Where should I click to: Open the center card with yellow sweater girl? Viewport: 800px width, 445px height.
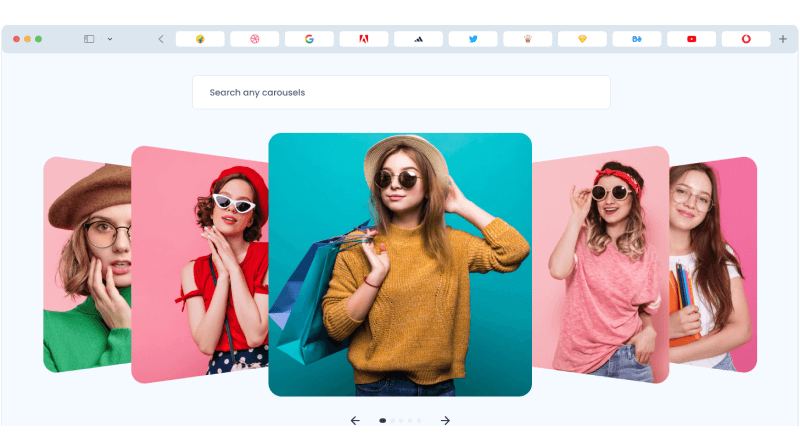[400, 264]
